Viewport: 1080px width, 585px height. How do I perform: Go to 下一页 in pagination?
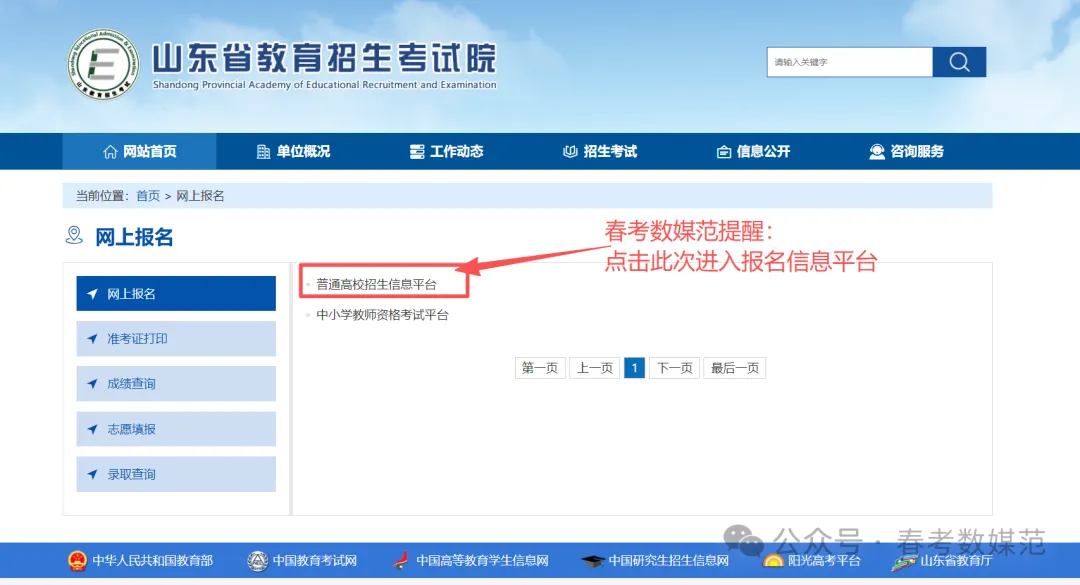click(x=674, y=368)
